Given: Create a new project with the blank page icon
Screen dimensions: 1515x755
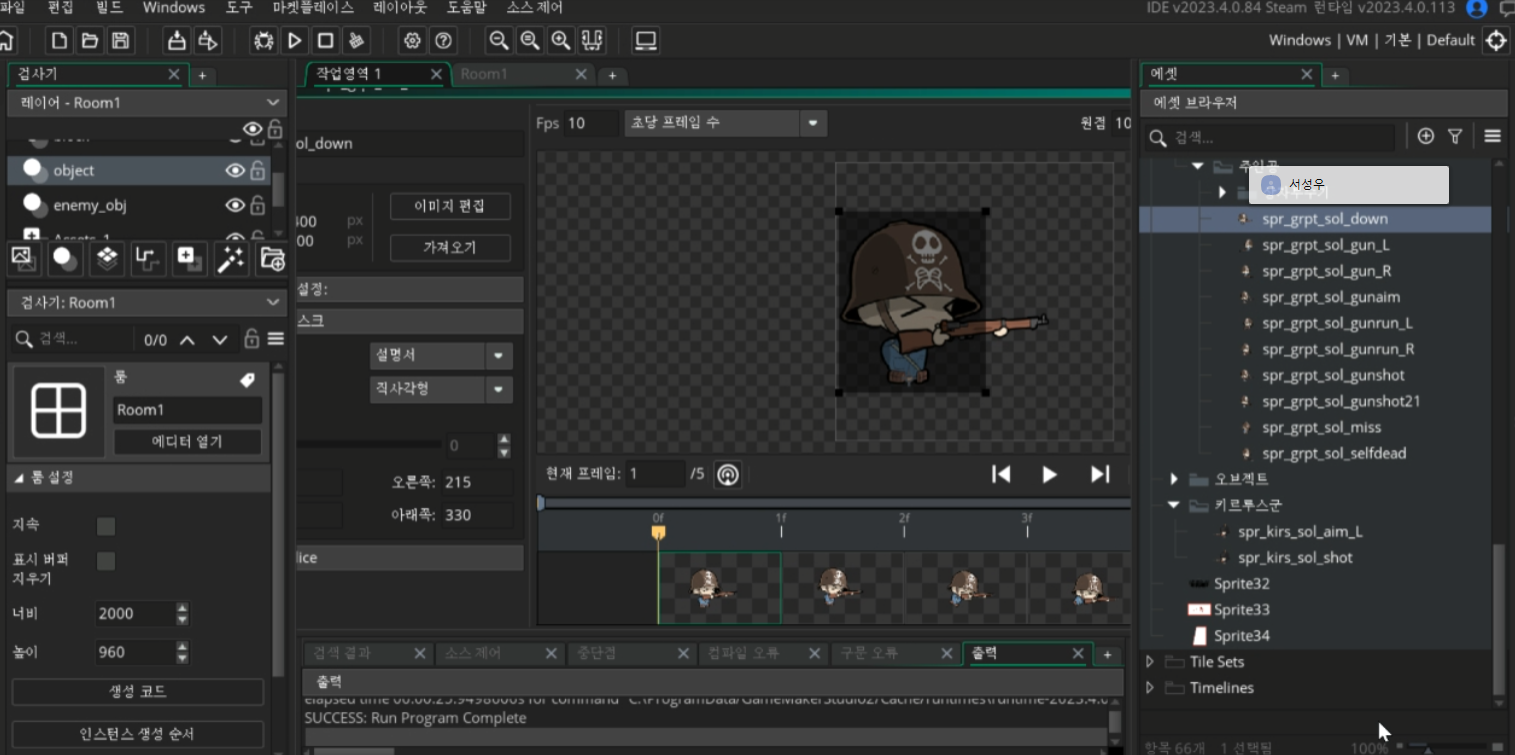Looking at the screenshot, I should (x=60, y=41).
